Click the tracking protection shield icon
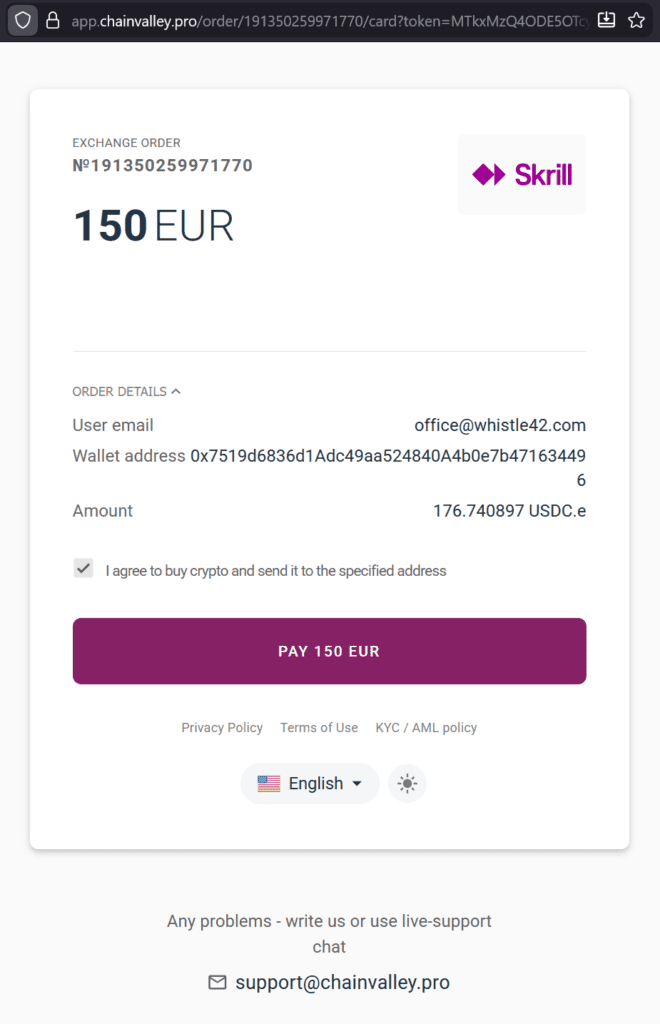The width and height of the screenshot is (660, 1024). (23, 20)
